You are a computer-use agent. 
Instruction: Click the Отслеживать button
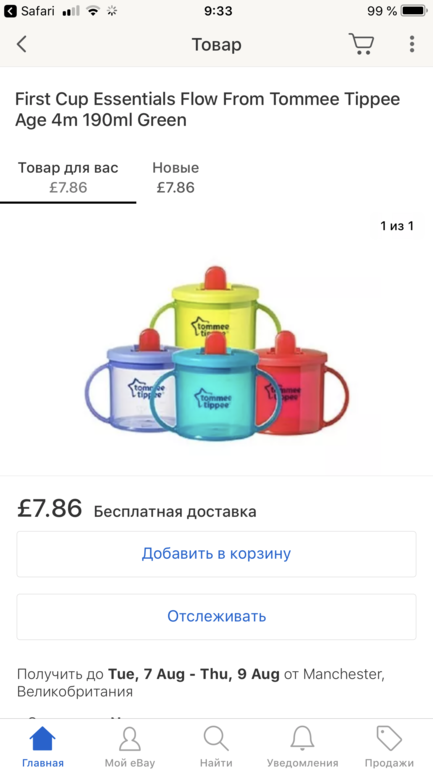point(216,616)
